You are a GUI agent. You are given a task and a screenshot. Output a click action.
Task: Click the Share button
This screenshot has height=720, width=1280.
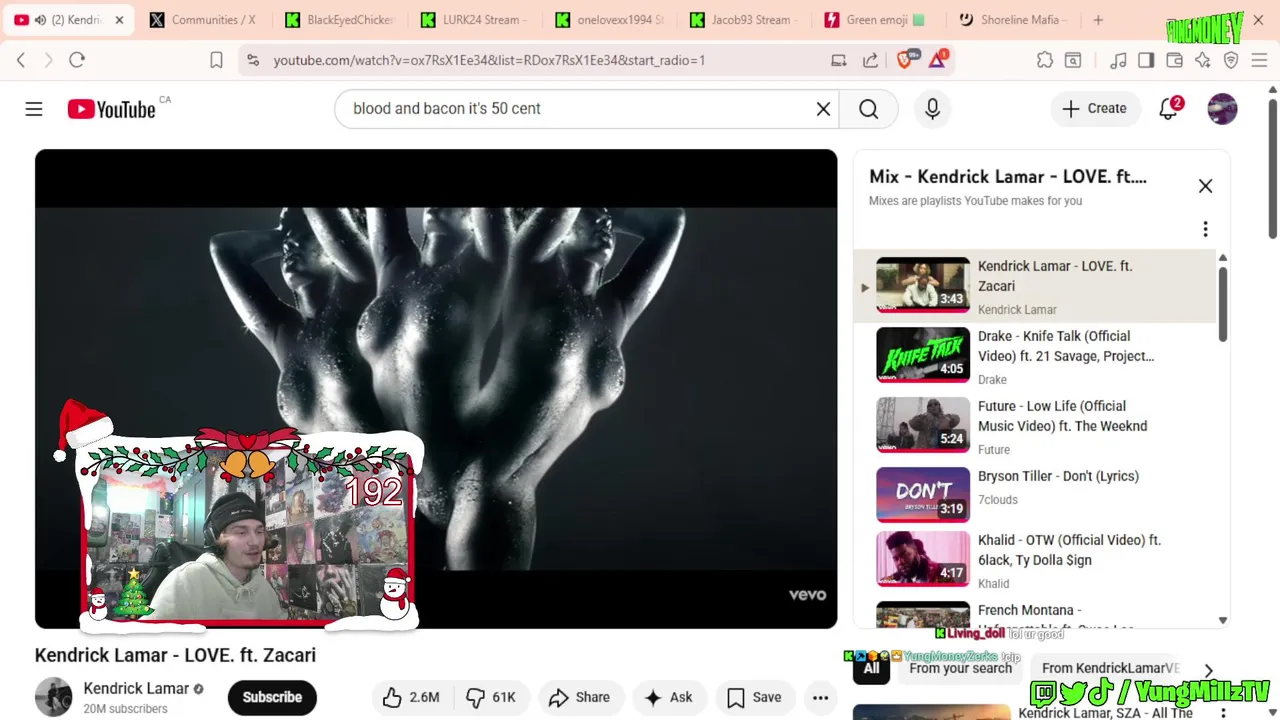pos(580,697)
